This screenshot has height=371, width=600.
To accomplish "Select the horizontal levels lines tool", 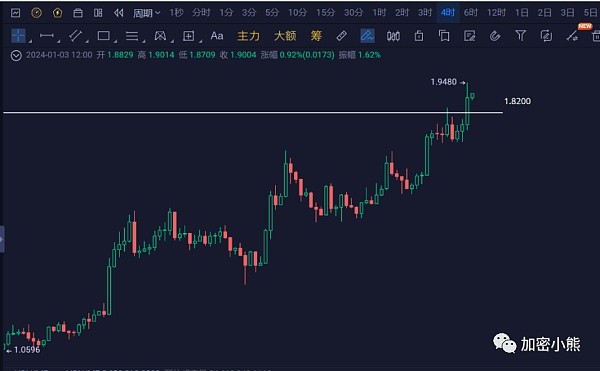I will [x=132, y=36].
